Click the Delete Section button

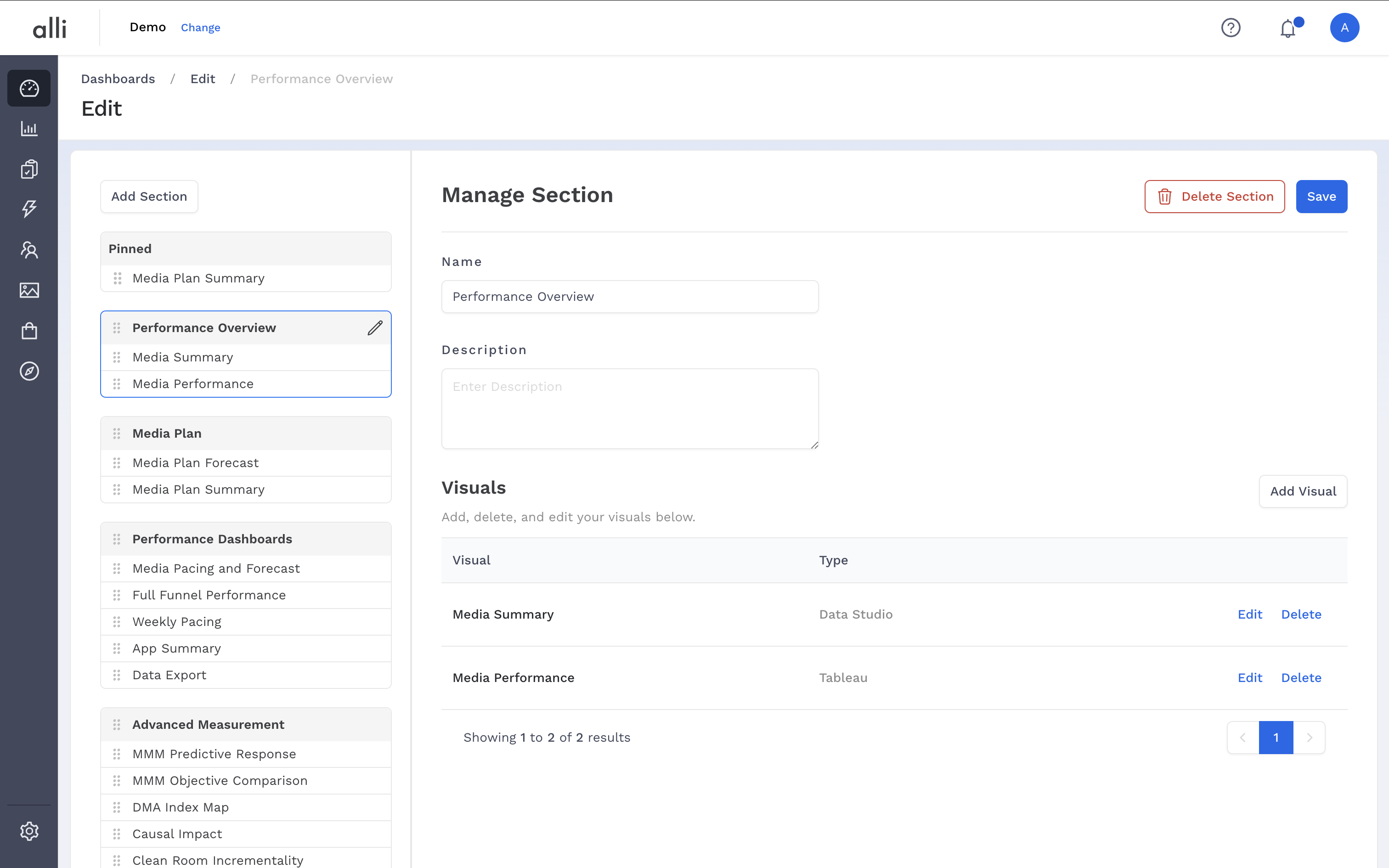click(1214, 197)
